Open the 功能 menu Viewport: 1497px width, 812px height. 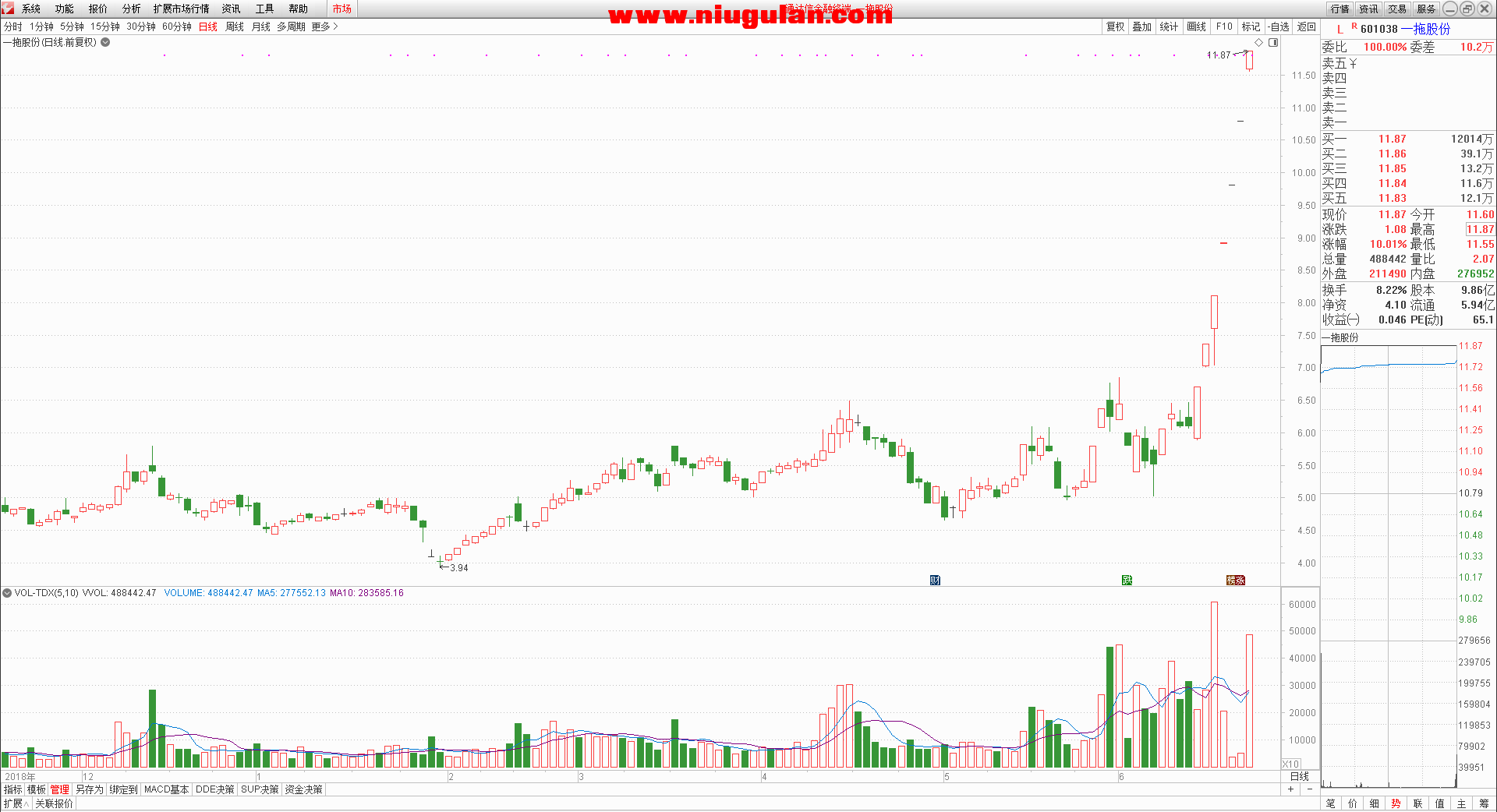tap(65, 9)
